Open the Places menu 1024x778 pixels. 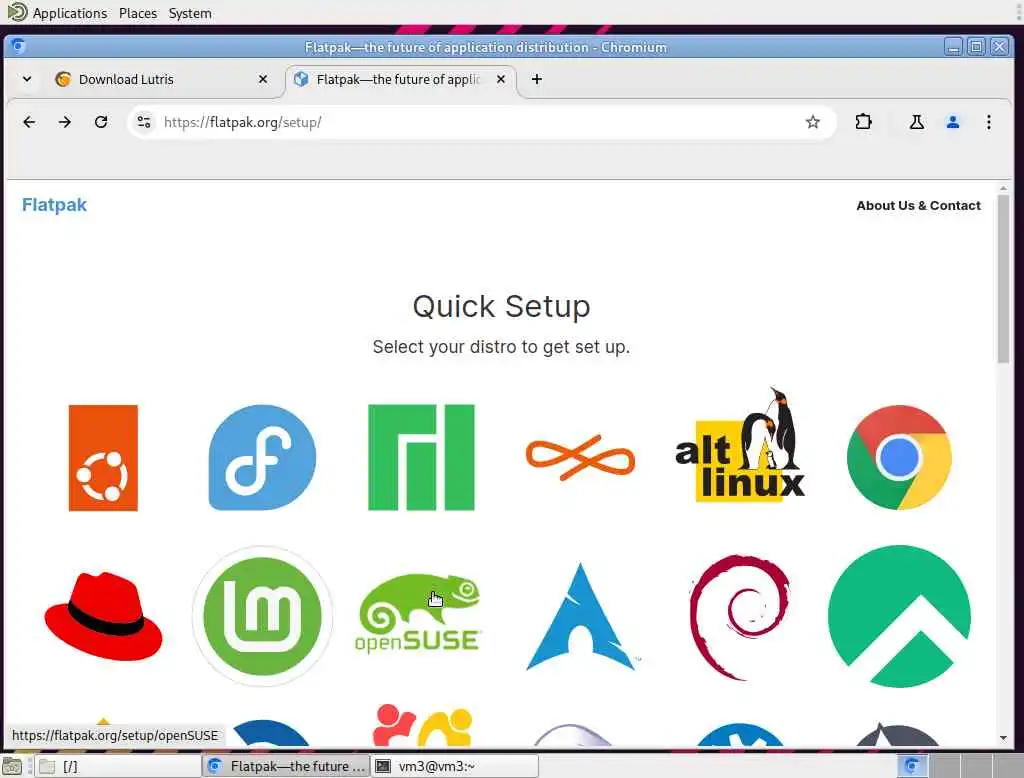click(138, 13)
